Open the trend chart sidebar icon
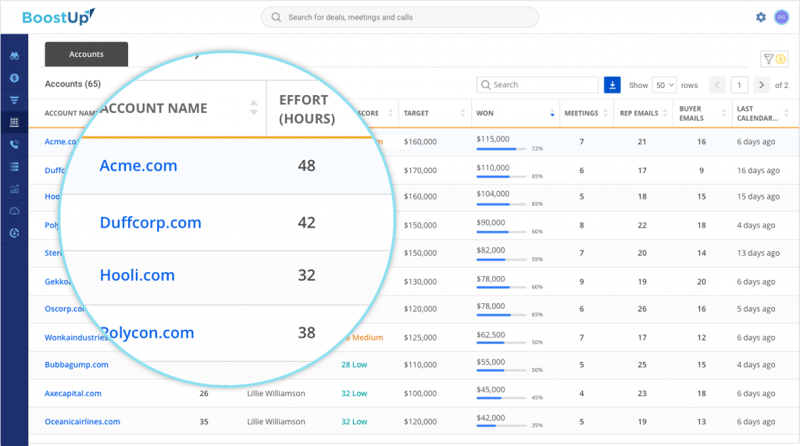 click(14, 189)
